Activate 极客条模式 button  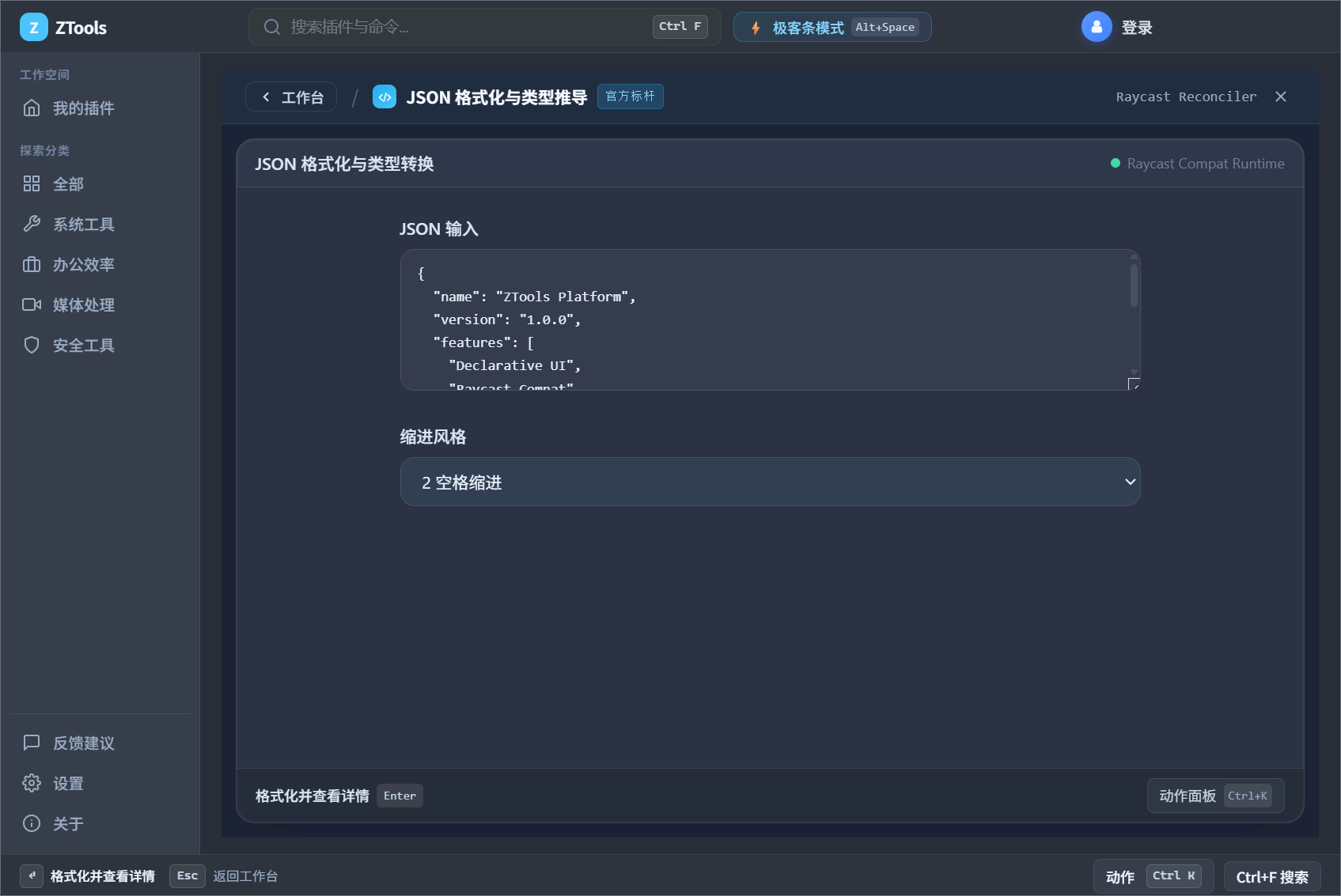pyautogui.click(x=832, y=27)
